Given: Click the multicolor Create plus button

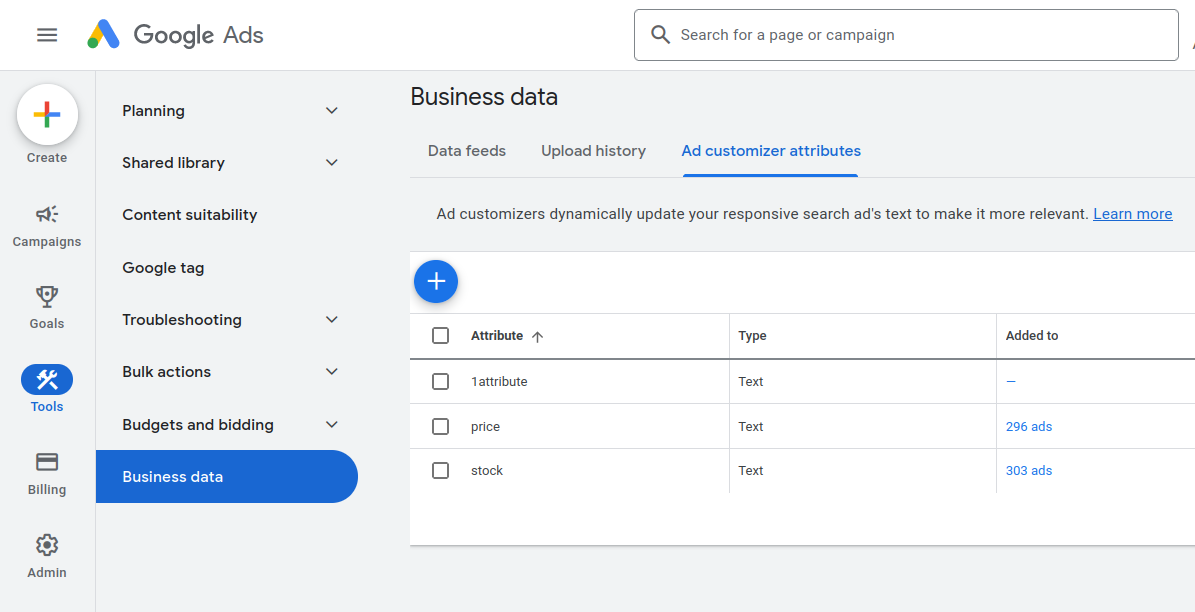Looking at the screenshot, I should (47, 115).
